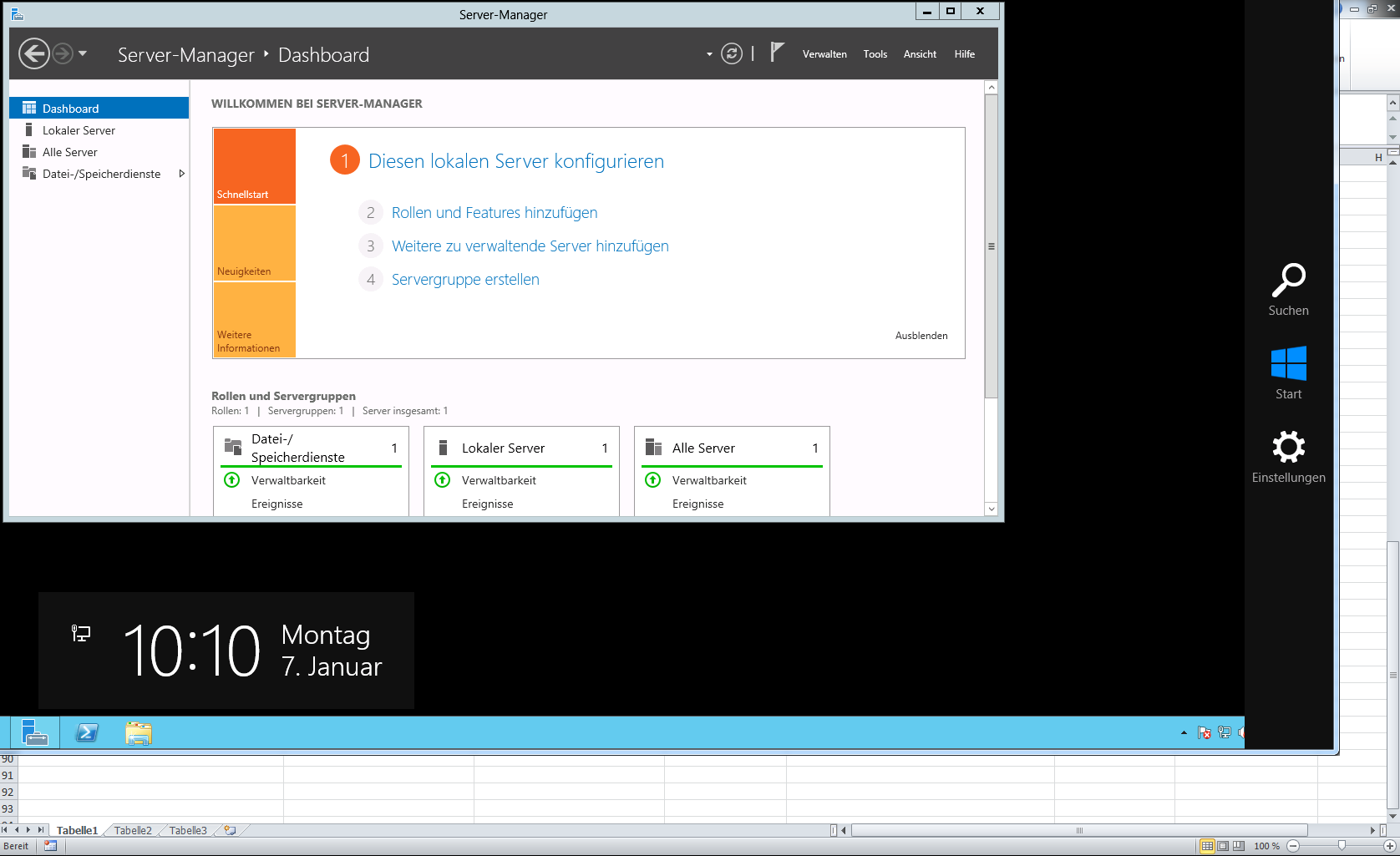1400x856 pixels.
Task: Click the Suchen charm
Action: [1288, 290]
